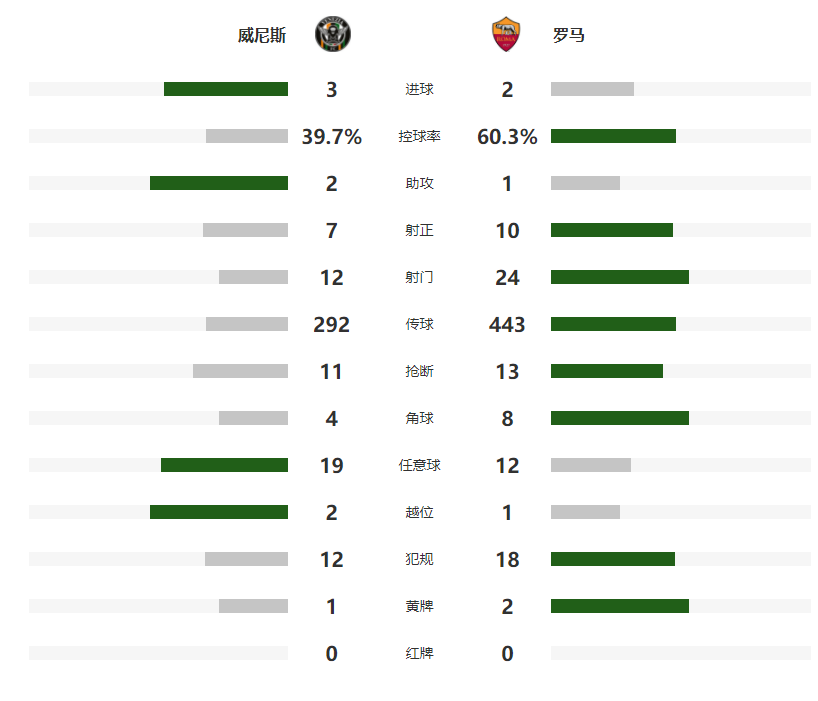Click Venezia's passes value 292

click(332, 324)
